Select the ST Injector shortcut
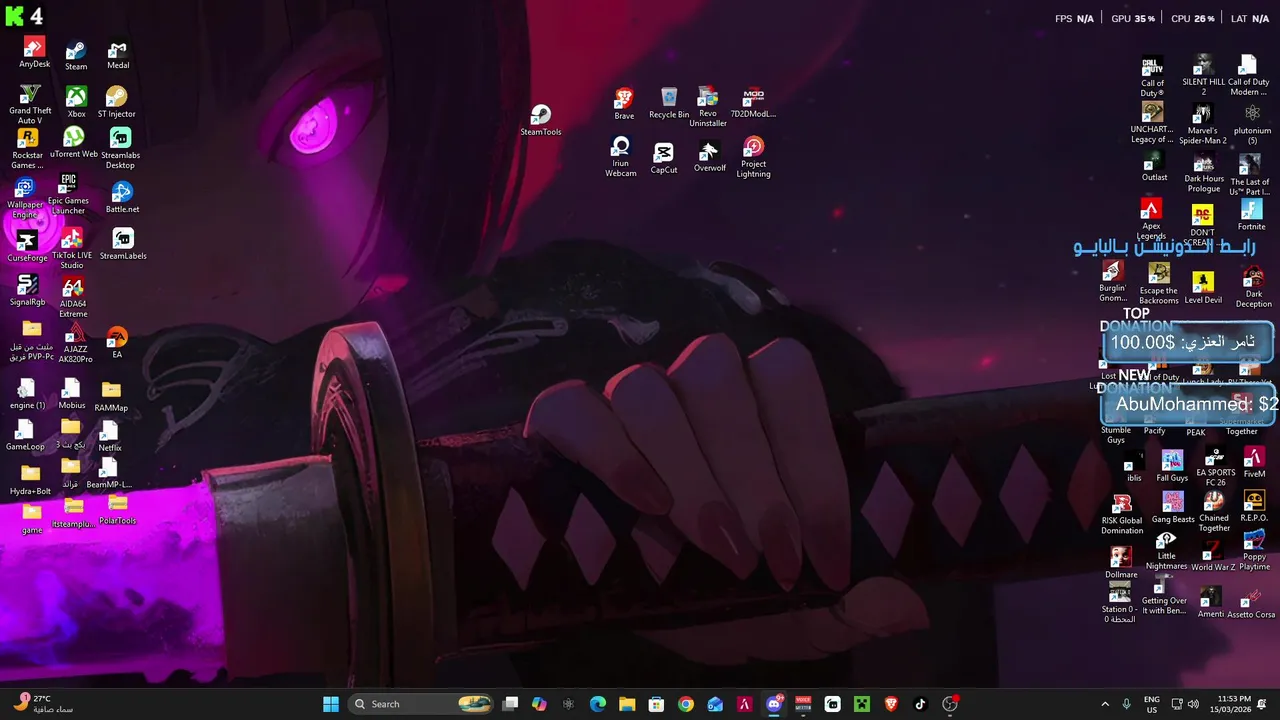The height and width of the screenshot is (720, 1280). pyautogui.click(x=116, y=103)
